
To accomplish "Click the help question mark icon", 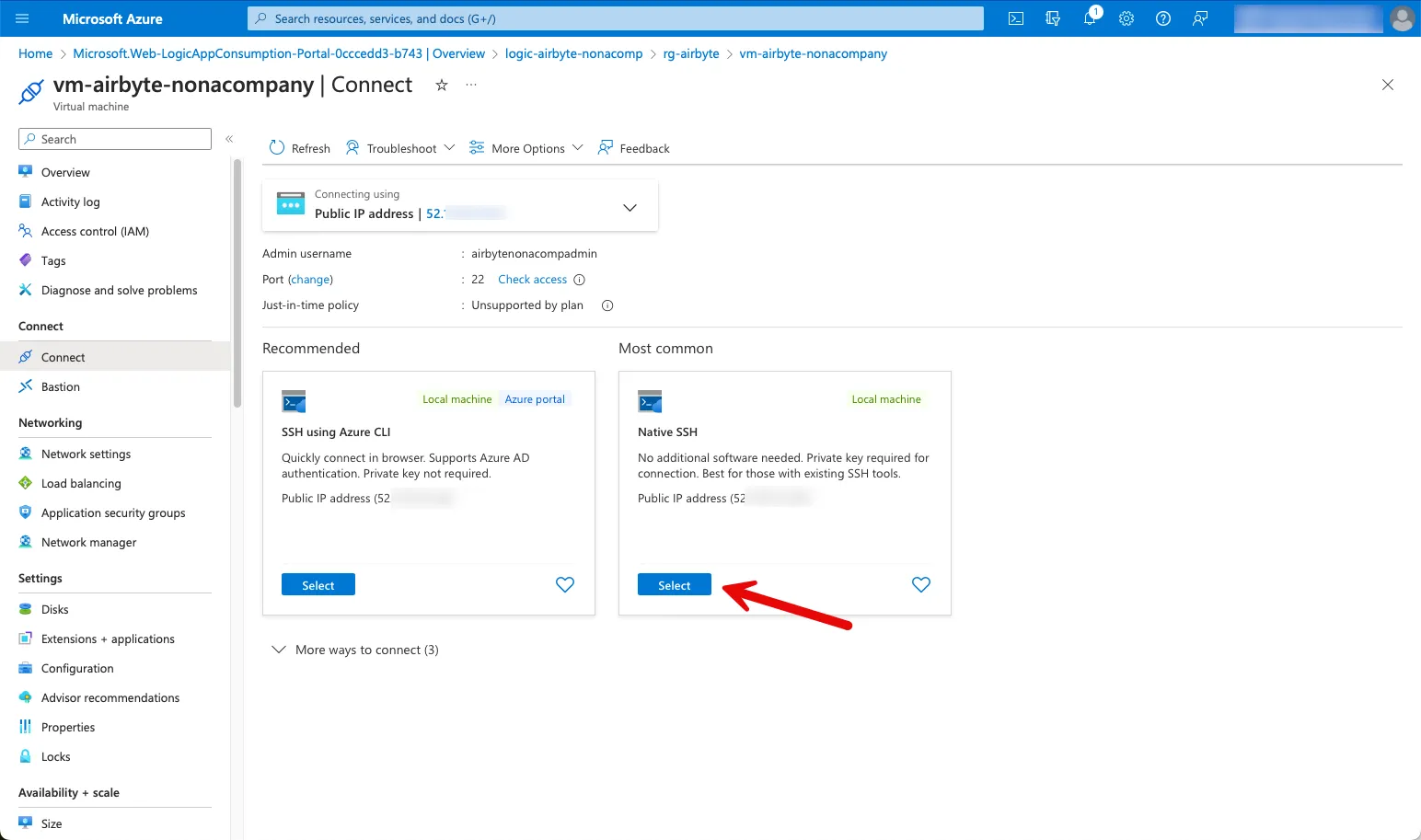I will [x=1163, y=18].
